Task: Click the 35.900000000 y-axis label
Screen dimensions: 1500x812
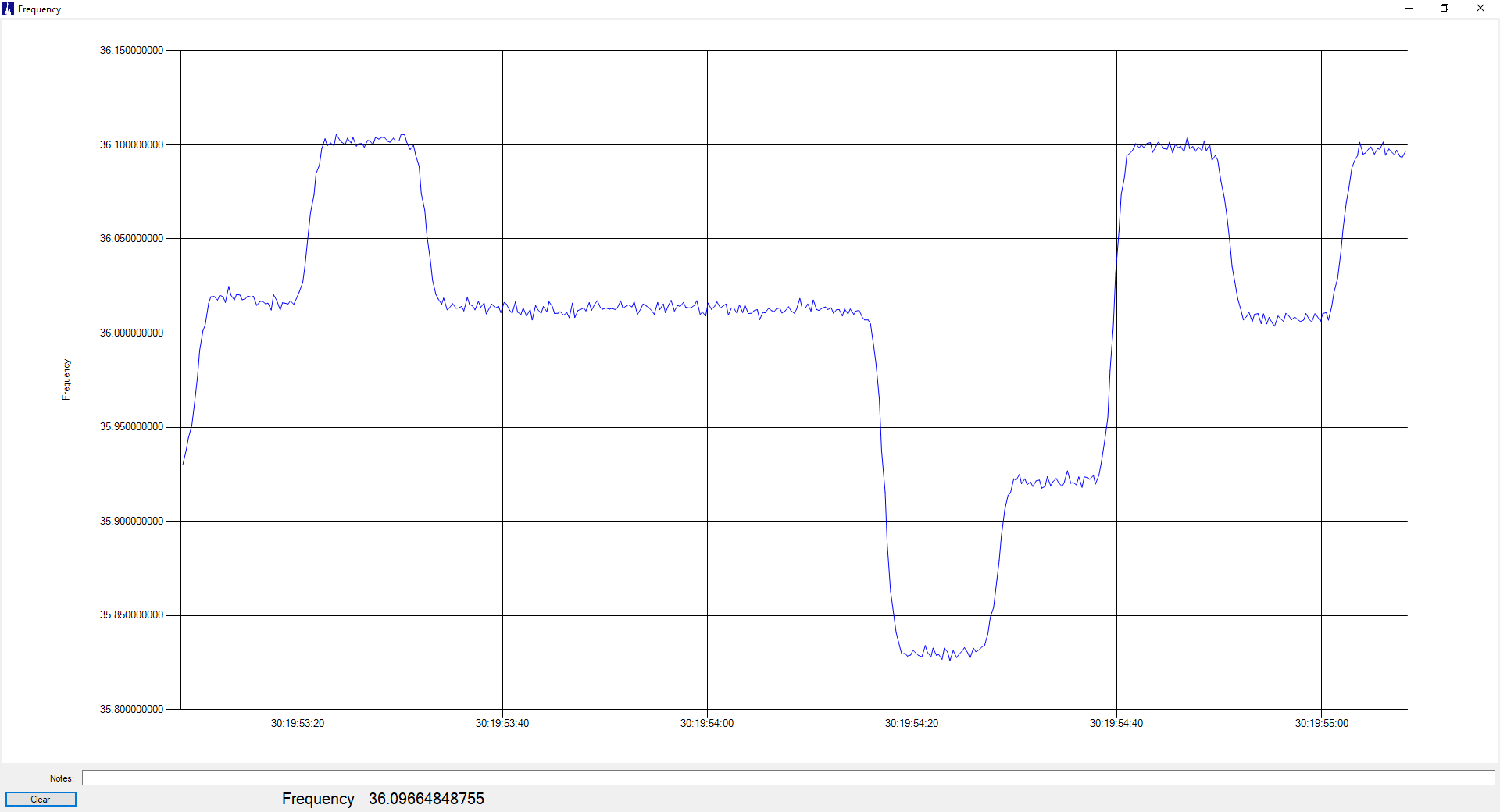Action: pyautogui.click(x=131, y=522)
